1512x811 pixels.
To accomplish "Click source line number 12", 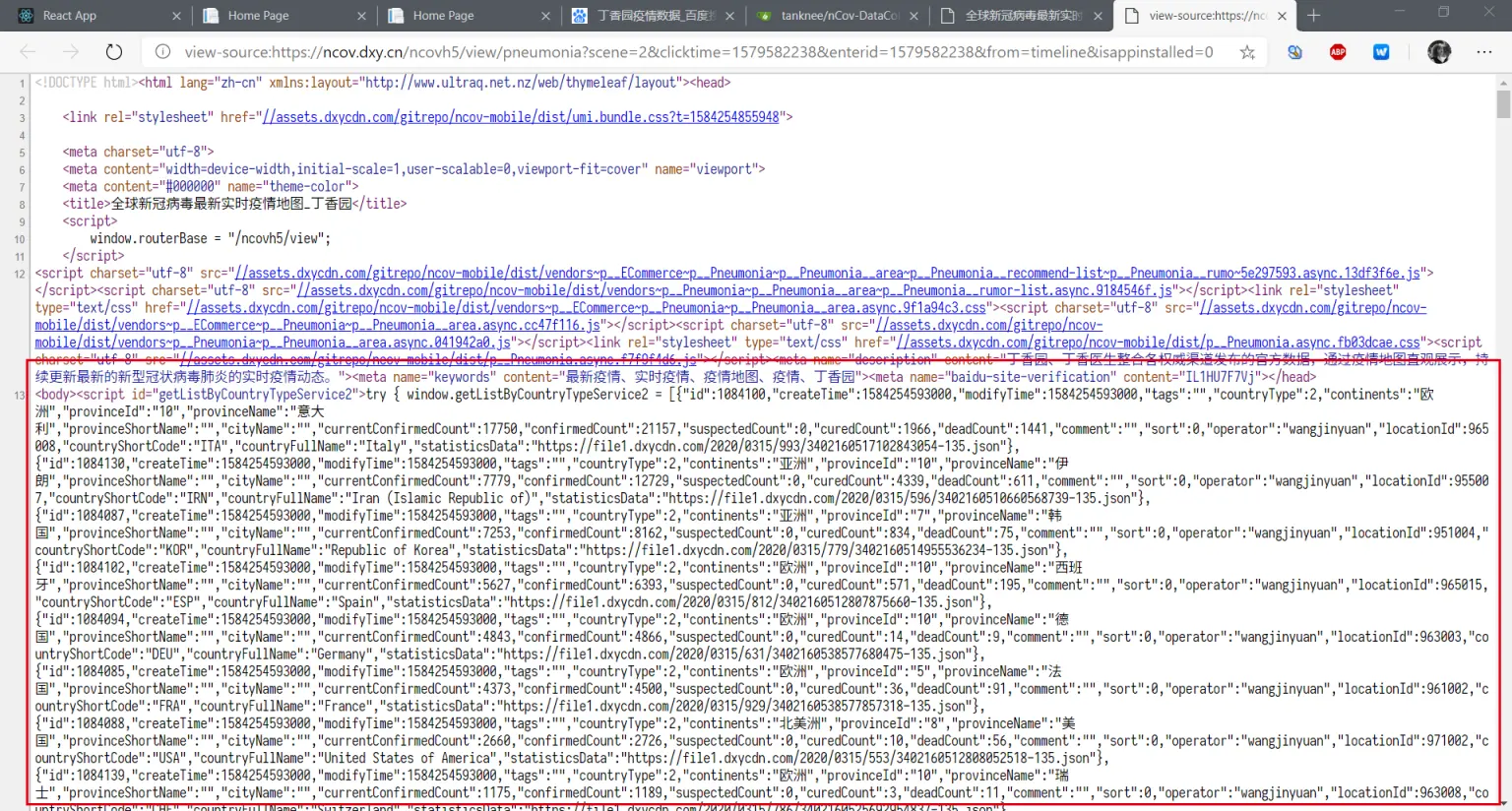I will pyautogui.click(x=20, y=274).
